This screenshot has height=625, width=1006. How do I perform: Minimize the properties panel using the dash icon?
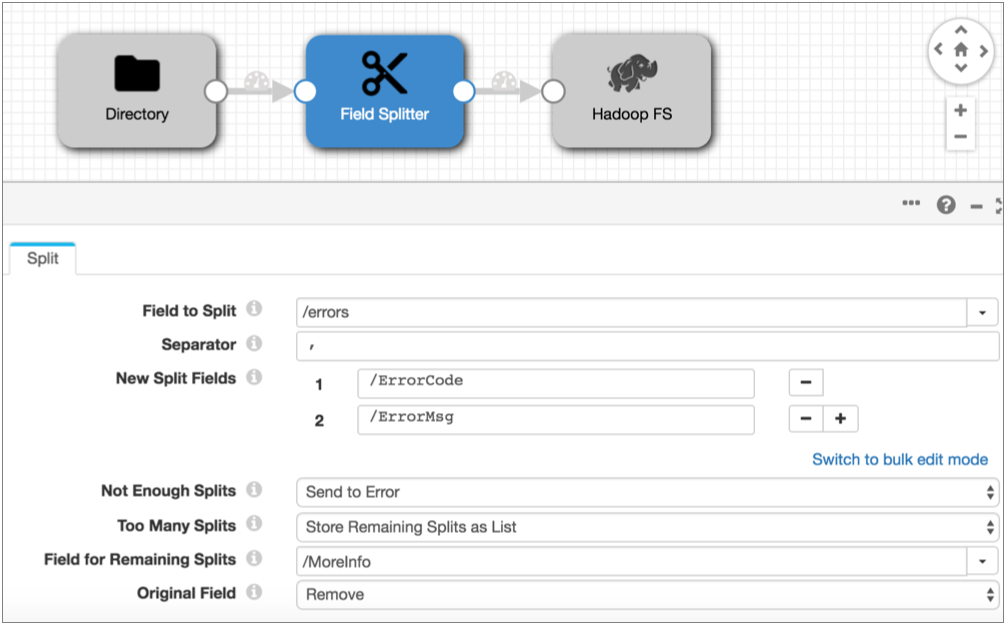pyautogui.click(x=977, y=206)
